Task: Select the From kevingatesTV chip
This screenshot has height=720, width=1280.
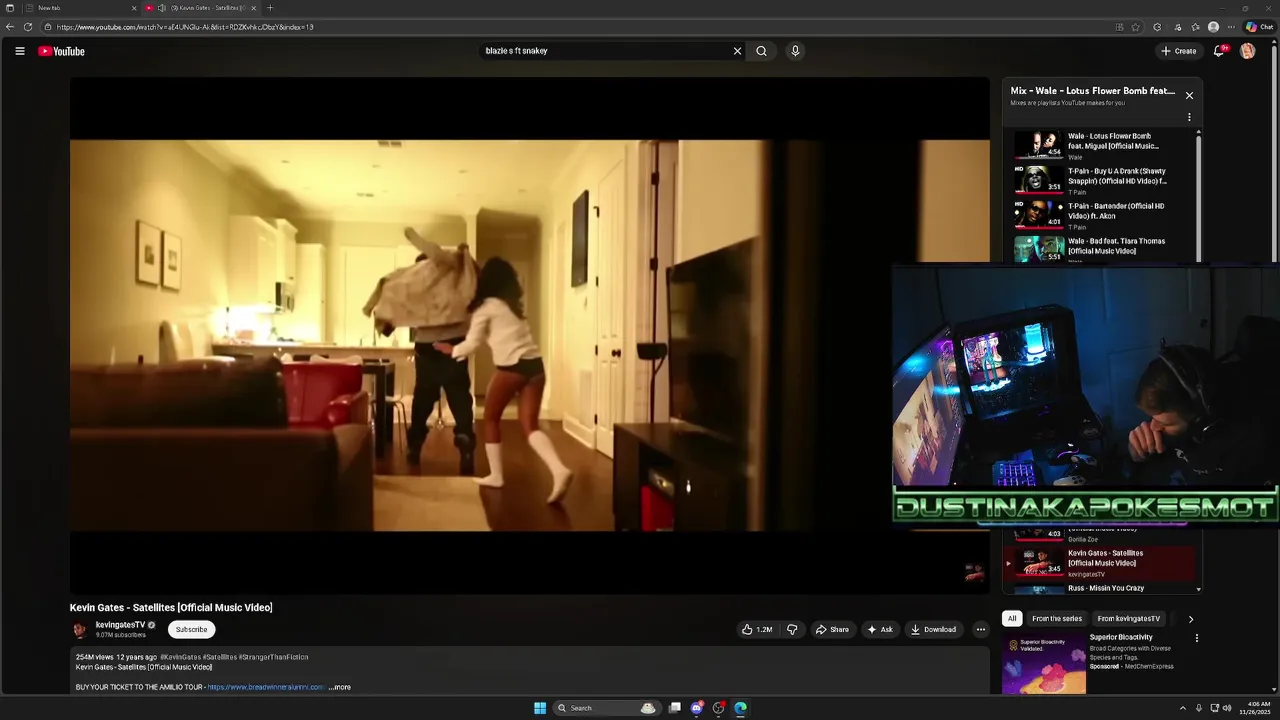Action: 1129,619
